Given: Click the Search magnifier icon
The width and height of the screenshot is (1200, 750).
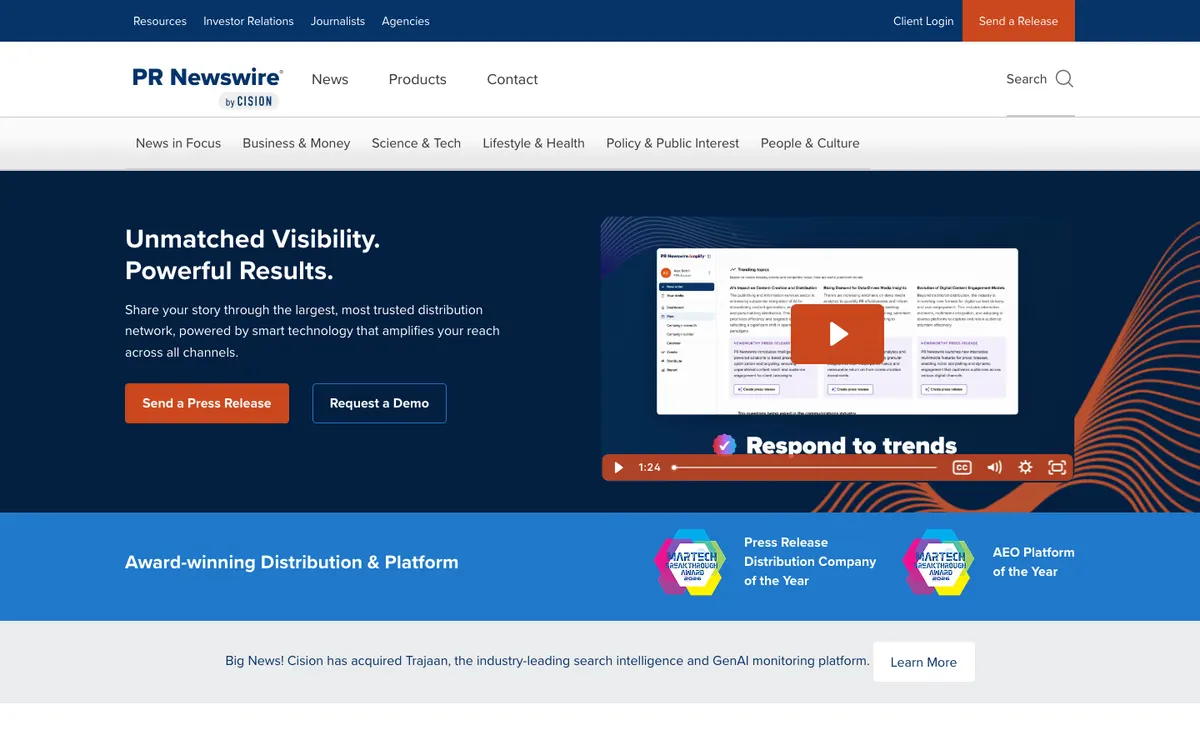Looking at the screenshot, I should pyautogui.click(x=1064, y=79).
